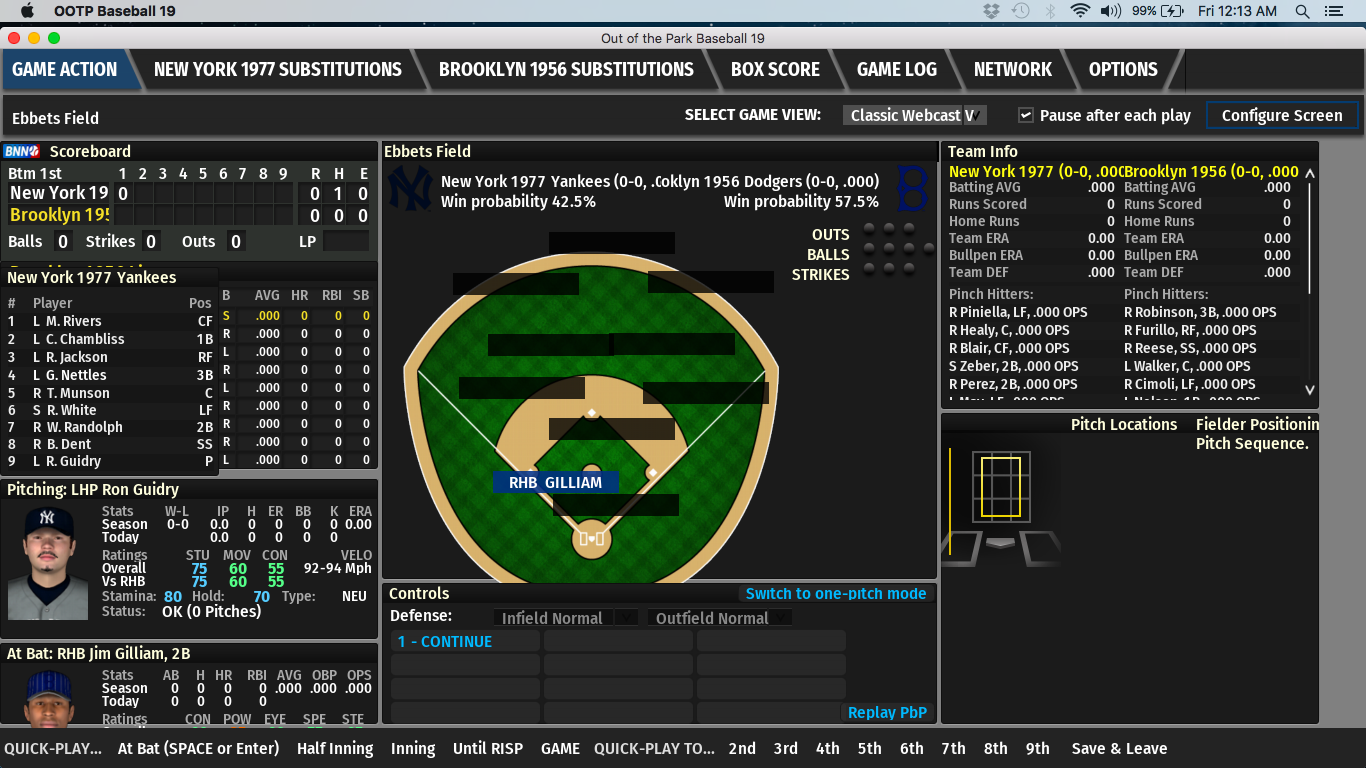This screenshot has width=1366, height=768.
Task: Open the New York 1977 Substitutions tab
Action: pos(277,69)
